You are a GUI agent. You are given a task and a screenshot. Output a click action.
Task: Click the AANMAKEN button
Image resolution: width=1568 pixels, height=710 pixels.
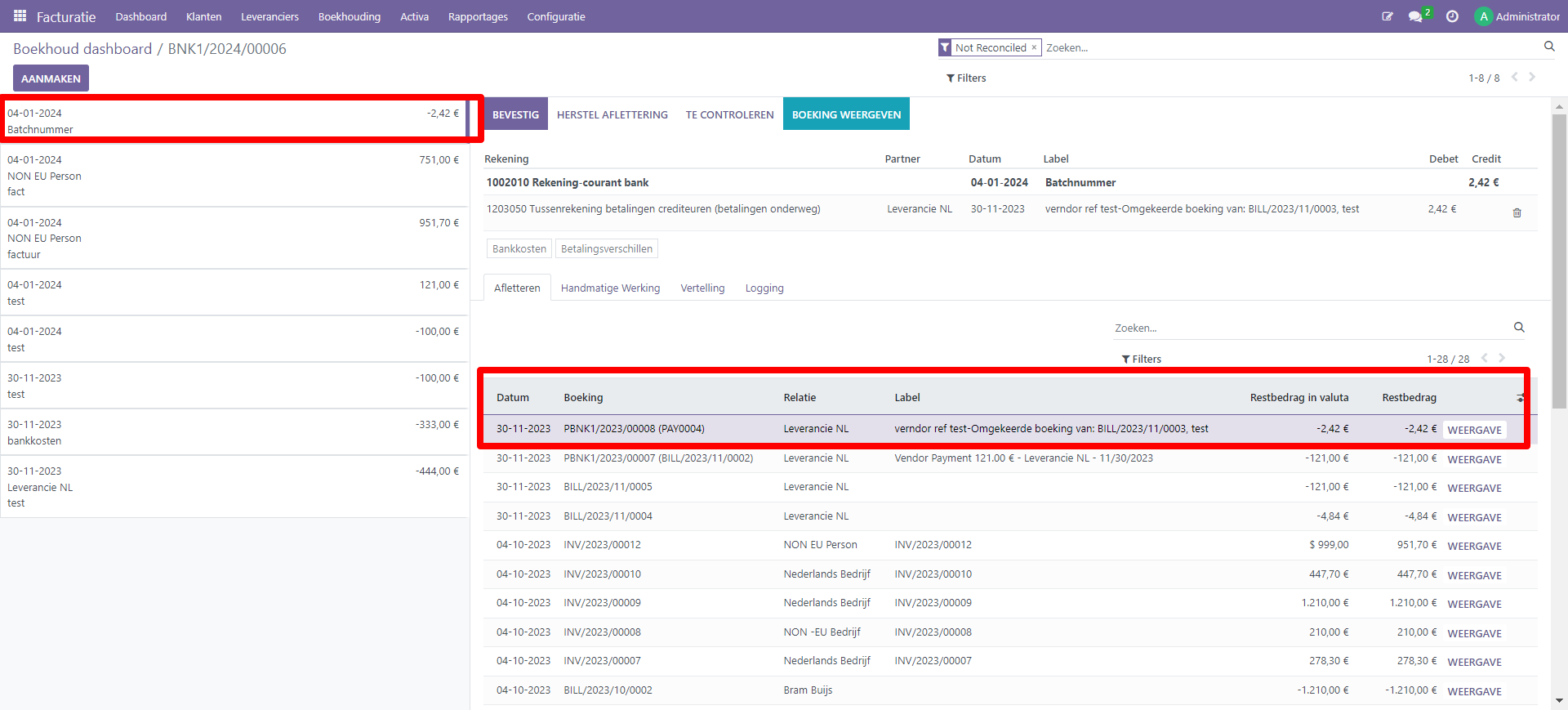click(x=51, y=78)
